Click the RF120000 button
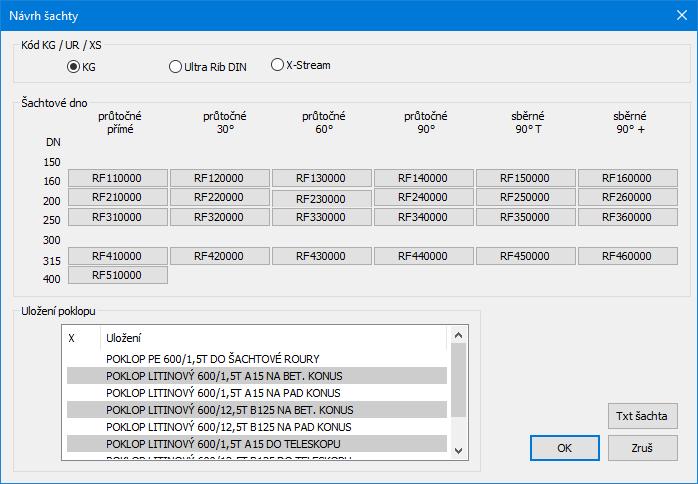The image size is (698, 484). click(x=219, y=178)
